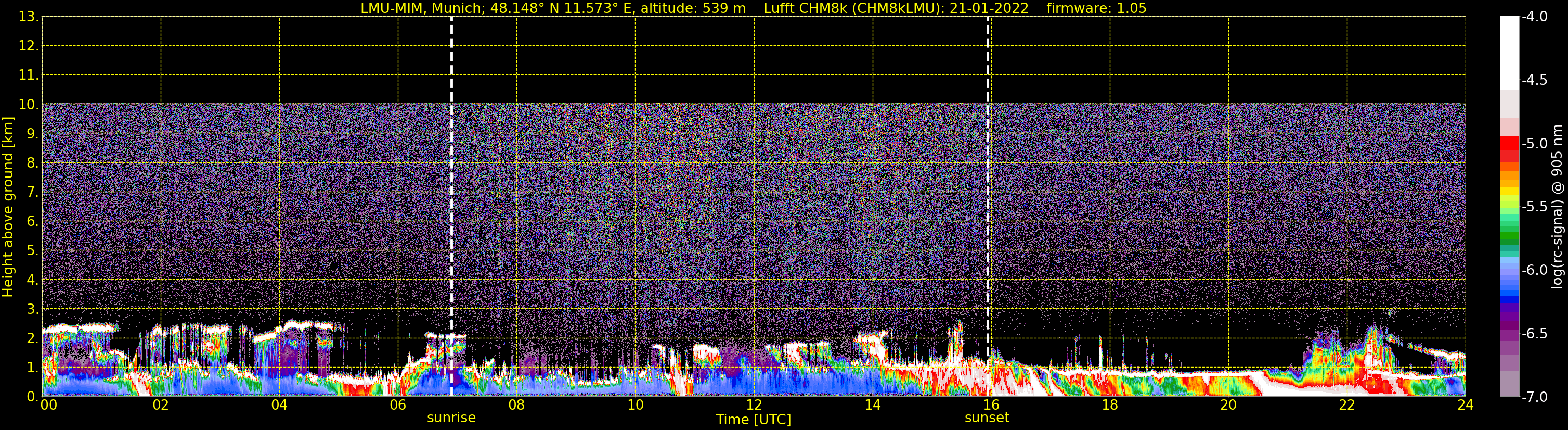Select the "Height above ground [km]" axis label
The width and height of the screenshot is (1568, 430).
click(8, 207)
